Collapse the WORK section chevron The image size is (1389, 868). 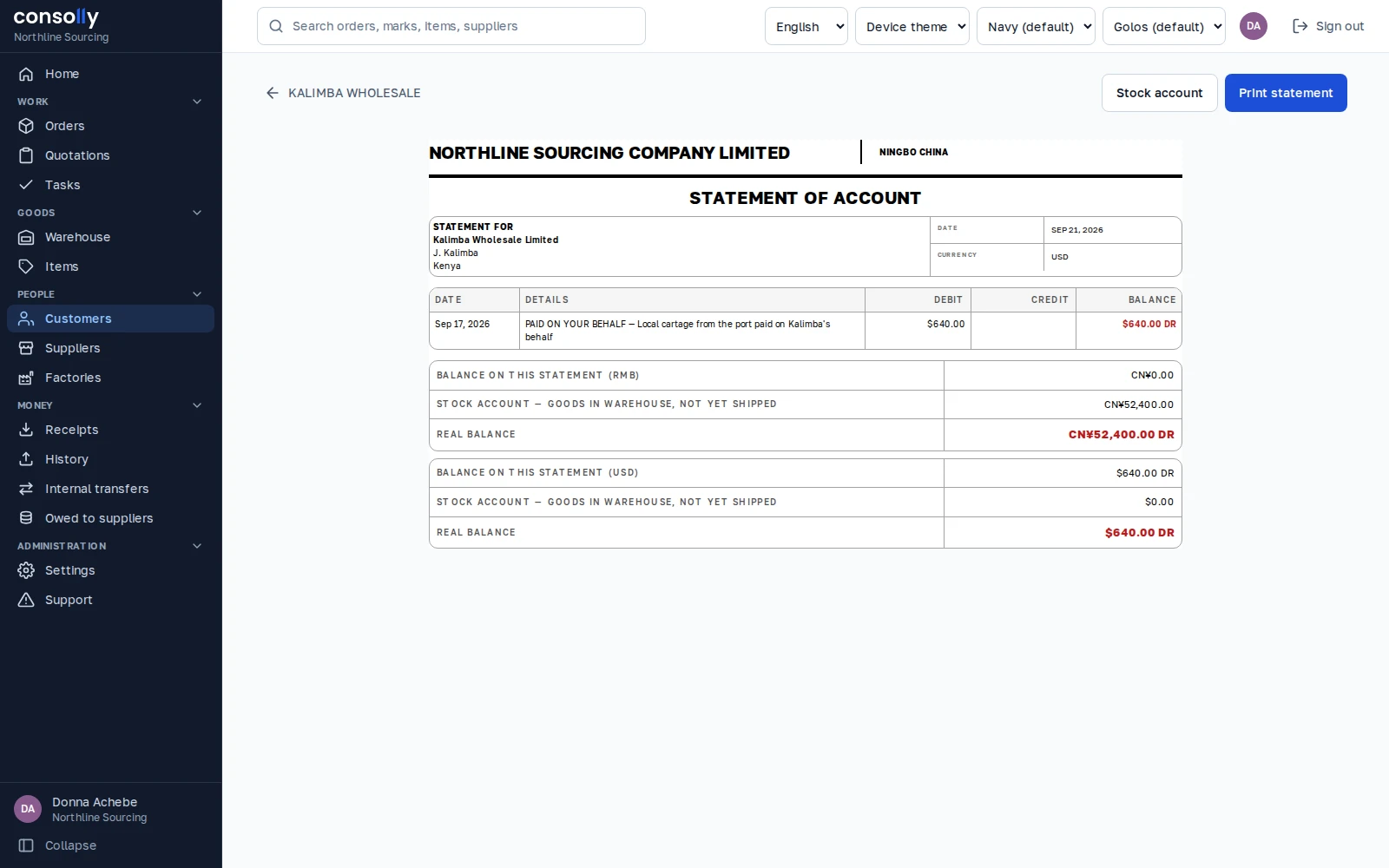197,102
